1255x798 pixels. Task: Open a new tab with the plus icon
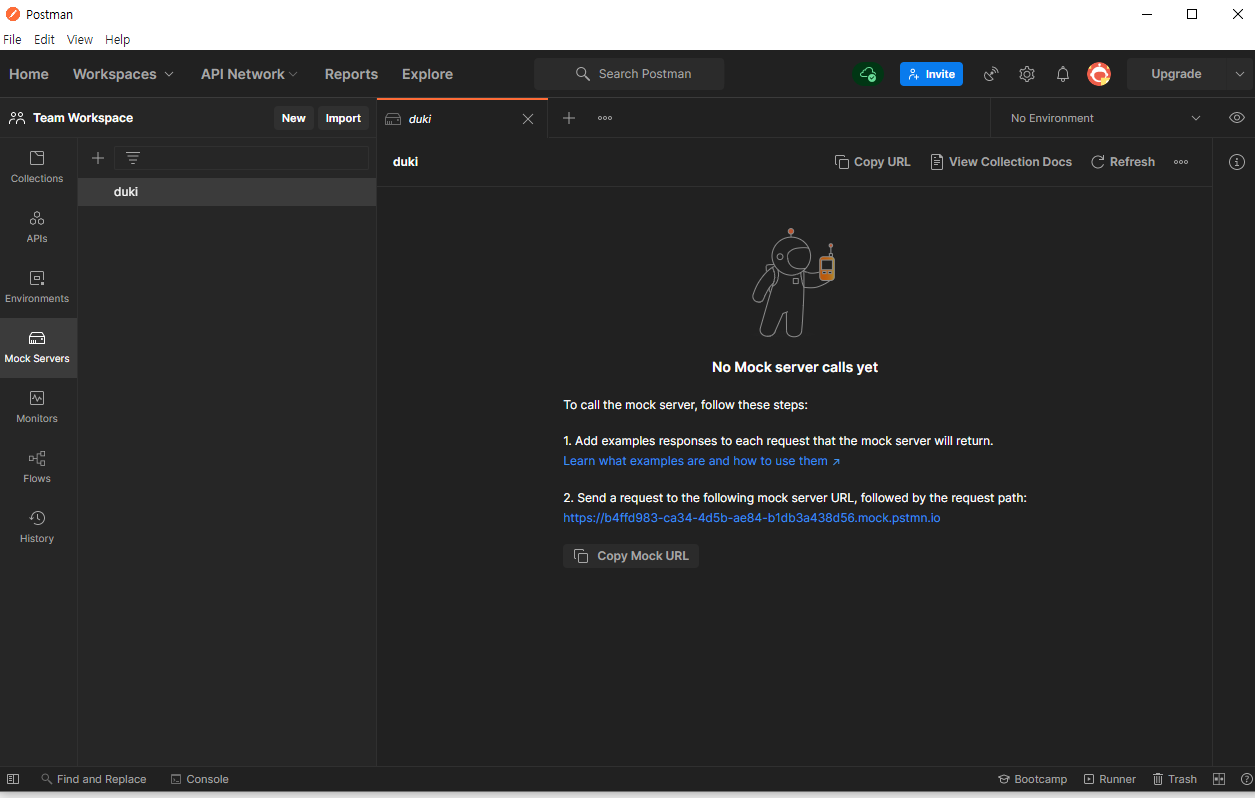click(569, 118)
